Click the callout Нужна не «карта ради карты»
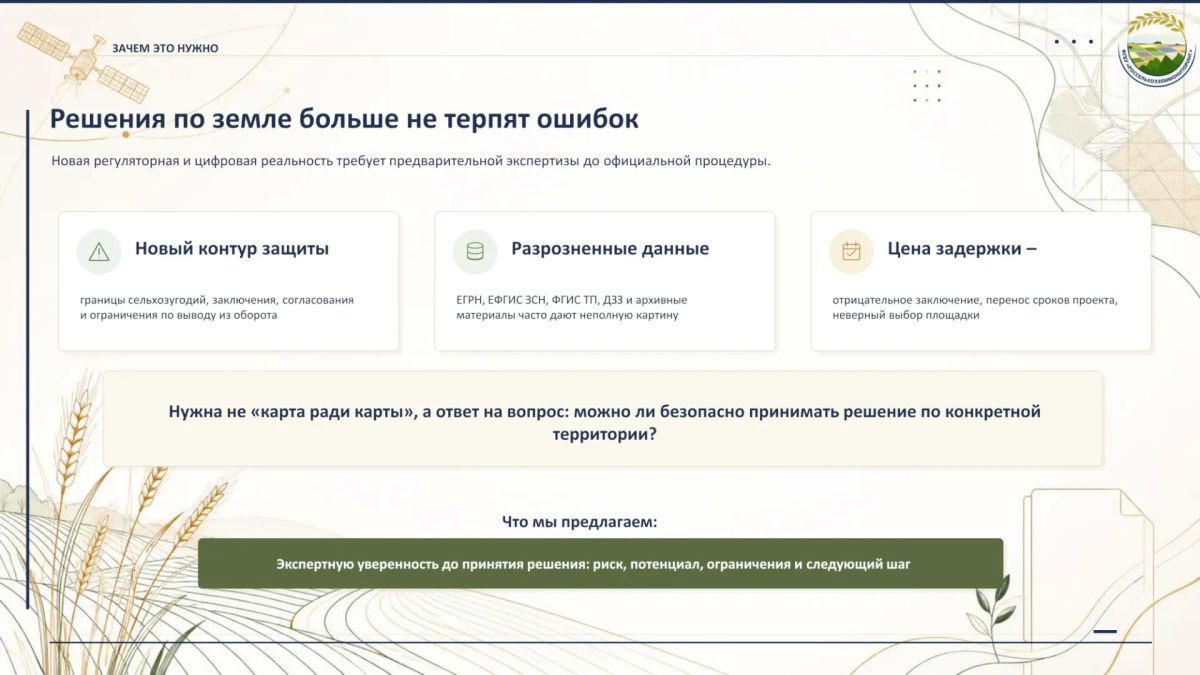 [603, 419]
